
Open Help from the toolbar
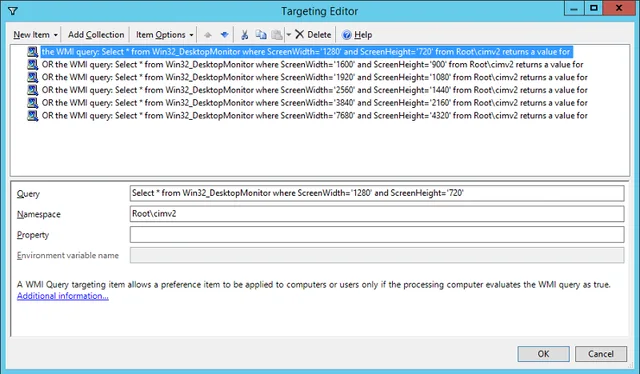tap(357, 35)
